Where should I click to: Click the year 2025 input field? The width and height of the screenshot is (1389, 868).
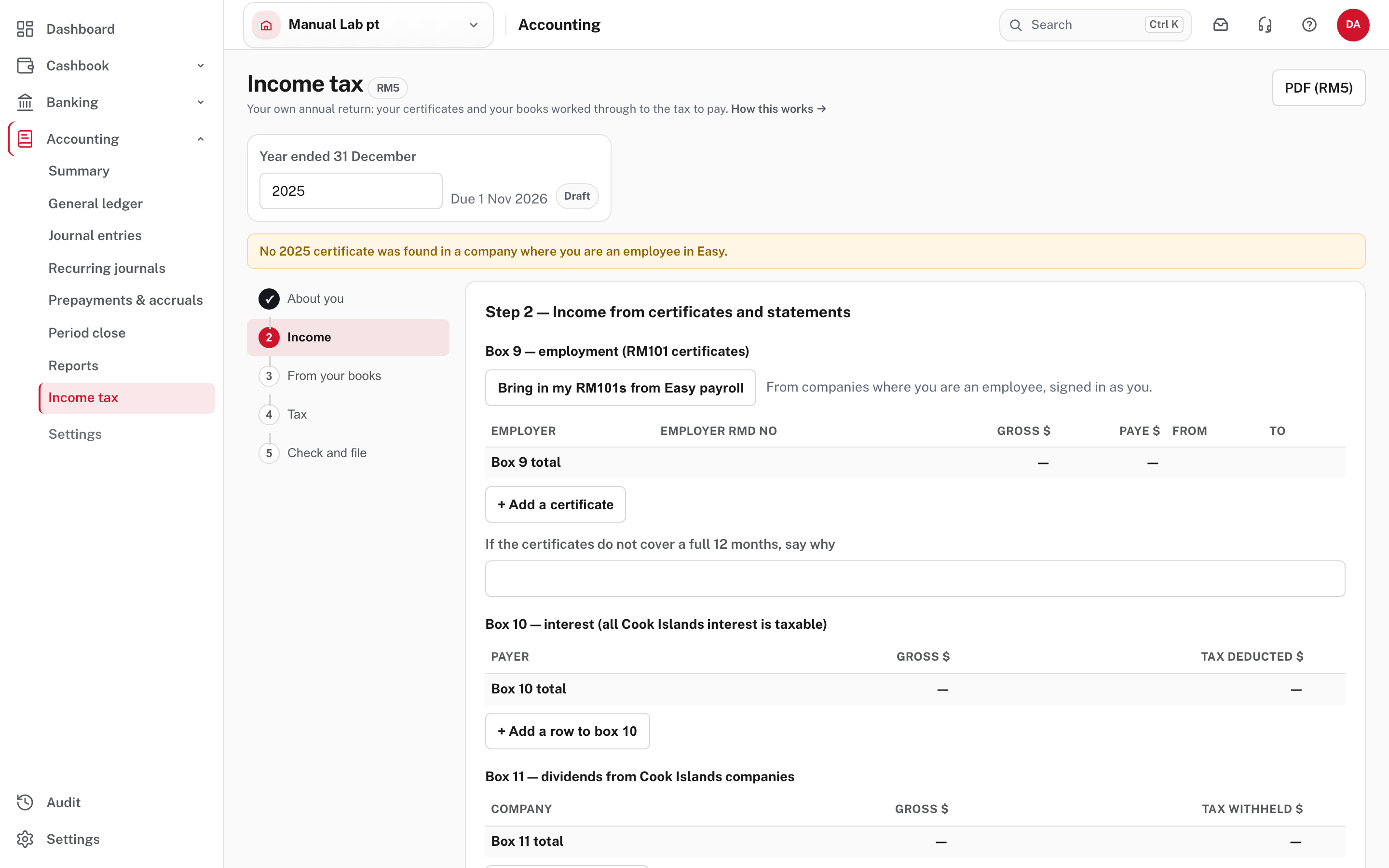351,191
